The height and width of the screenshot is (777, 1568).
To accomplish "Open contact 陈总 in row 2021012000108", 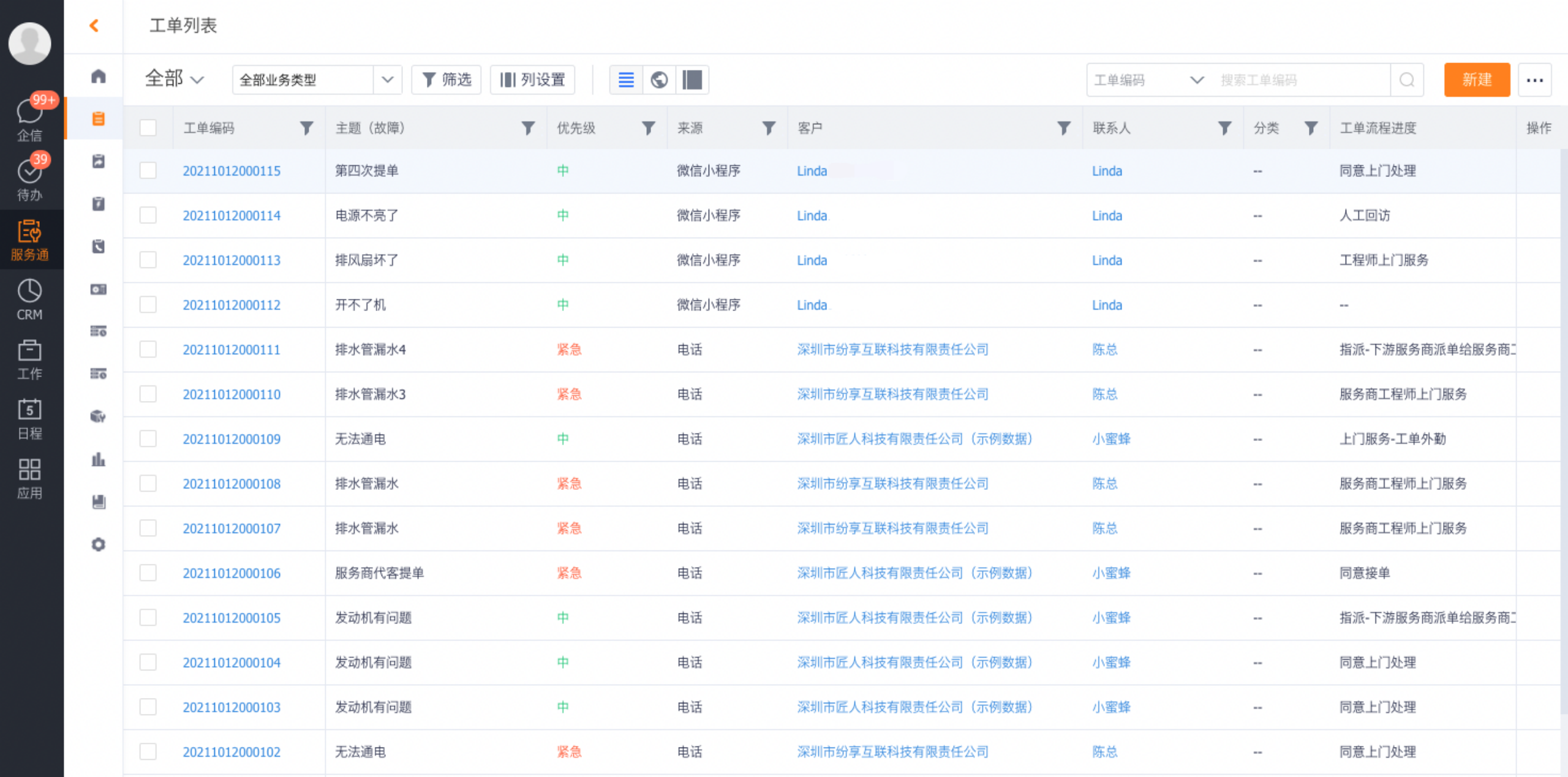I will point(1104,484).
